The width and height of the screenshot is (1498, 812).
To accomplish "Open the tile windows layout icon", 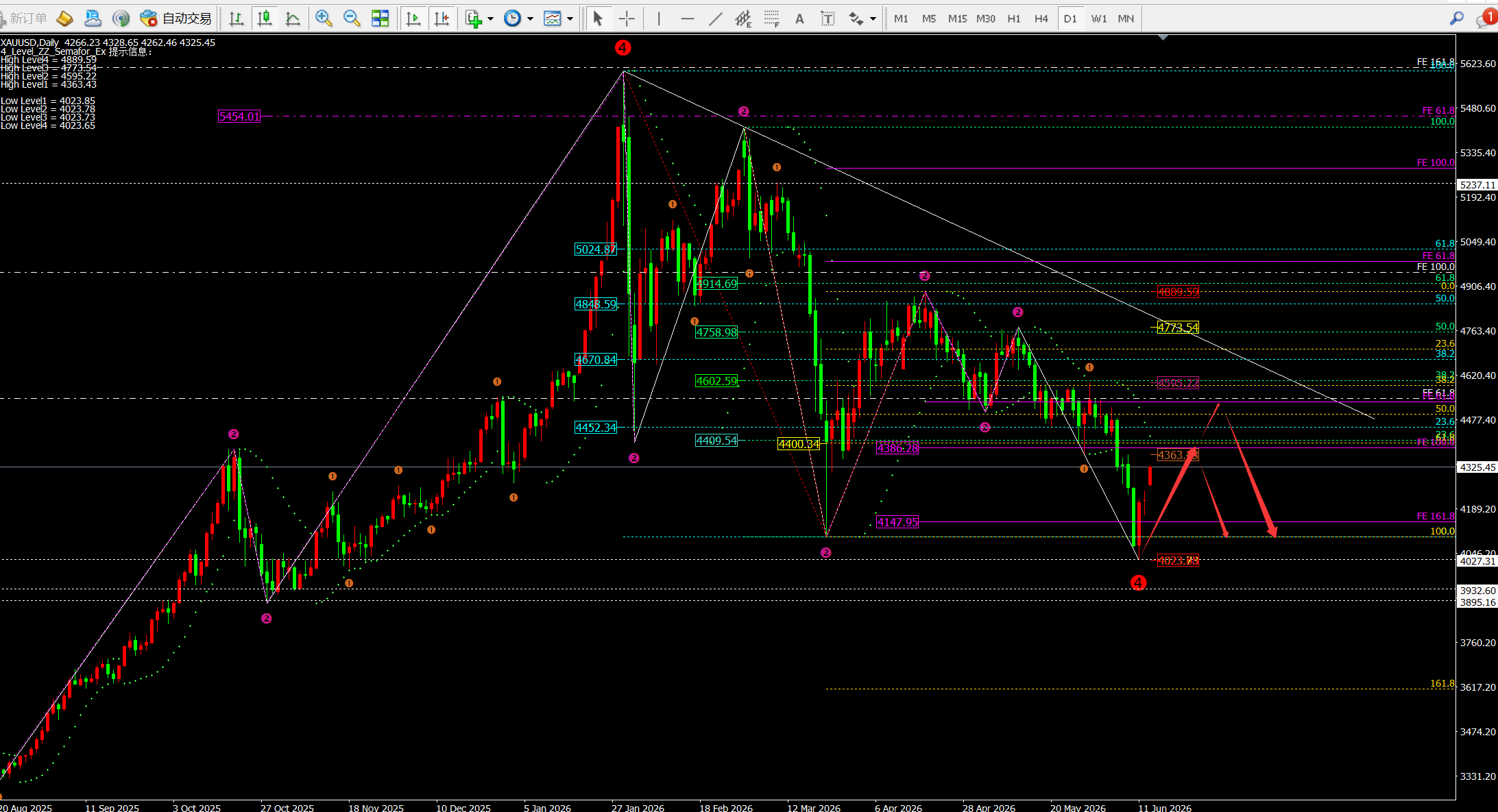I will coord(380,19).
